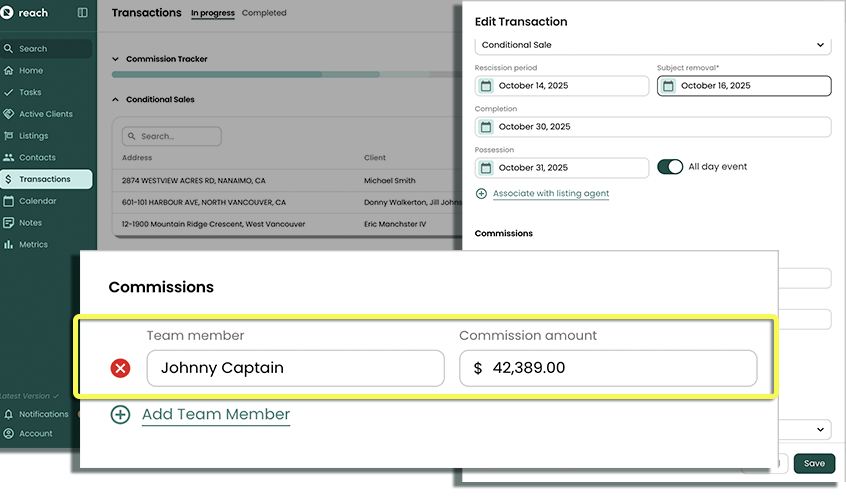This screenshot has width=846, height=500.
Task: Click the Commission Tracker progress bar
Action: [x=280, y=74]
